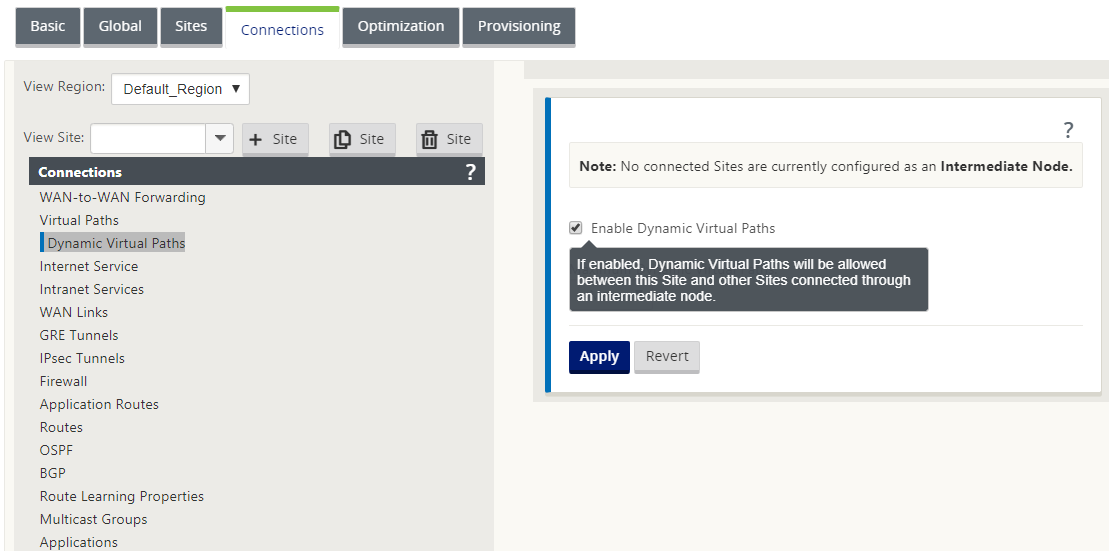Click the Revert button

666,356
